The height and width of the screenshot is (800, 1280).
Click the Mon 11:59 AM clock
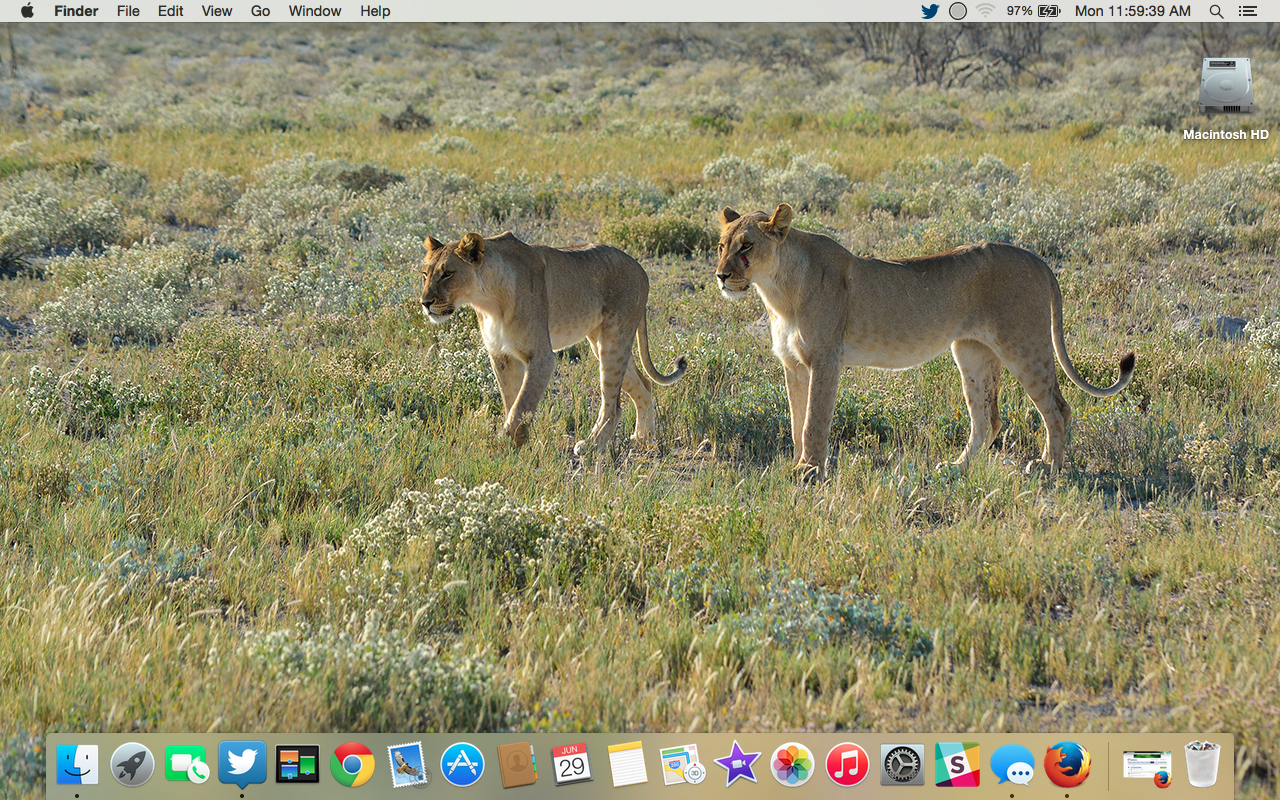pos(1133,11)
